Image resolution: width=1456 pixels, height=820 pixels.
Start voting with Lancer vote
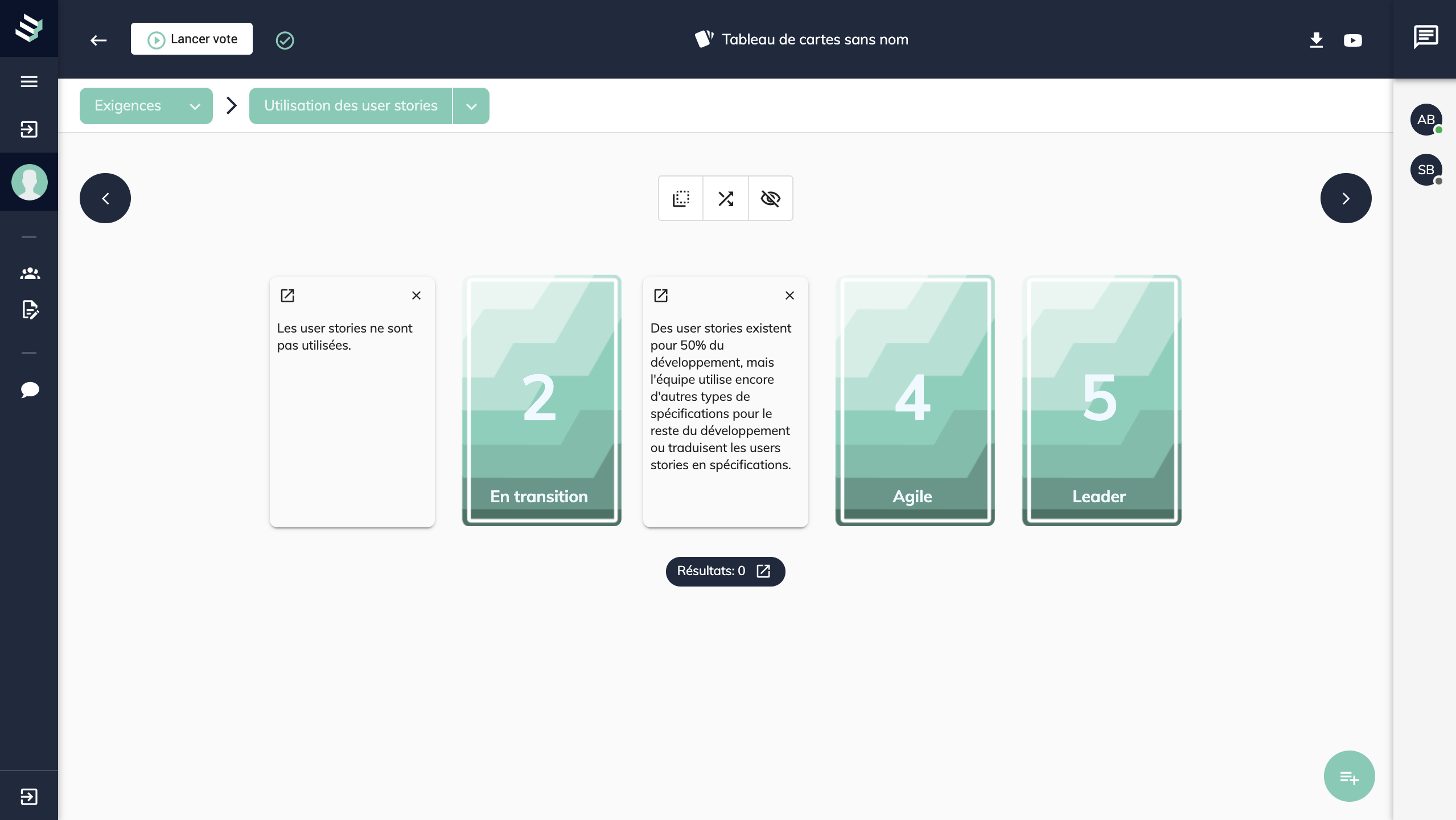coord(192,39)
